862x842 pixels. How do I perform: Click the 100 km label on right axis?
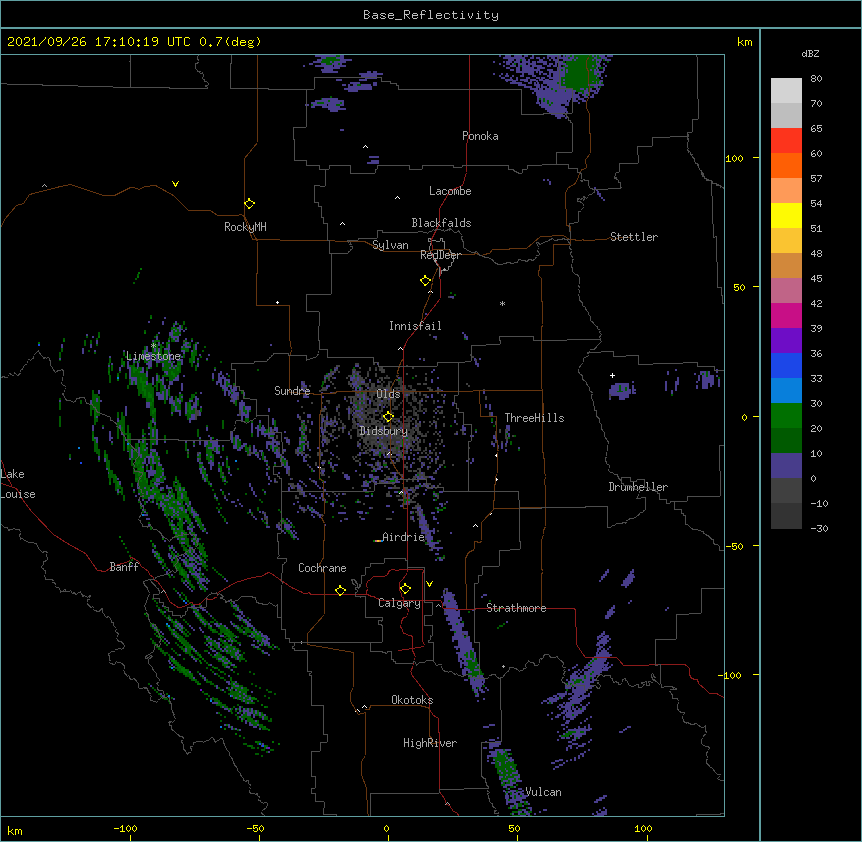click(734, 158)
